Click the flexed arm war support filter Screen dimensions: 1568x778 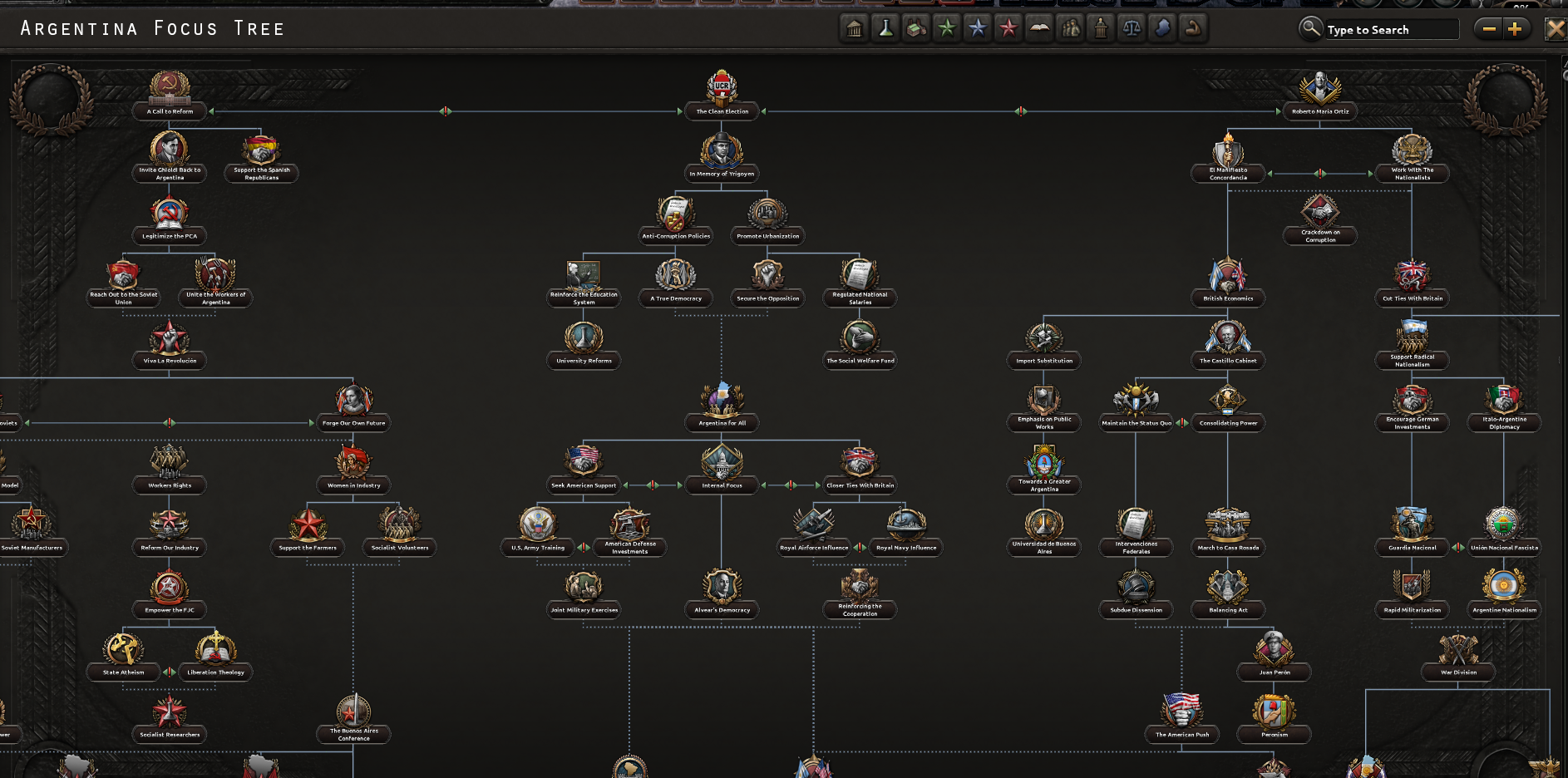point(1193,29)
